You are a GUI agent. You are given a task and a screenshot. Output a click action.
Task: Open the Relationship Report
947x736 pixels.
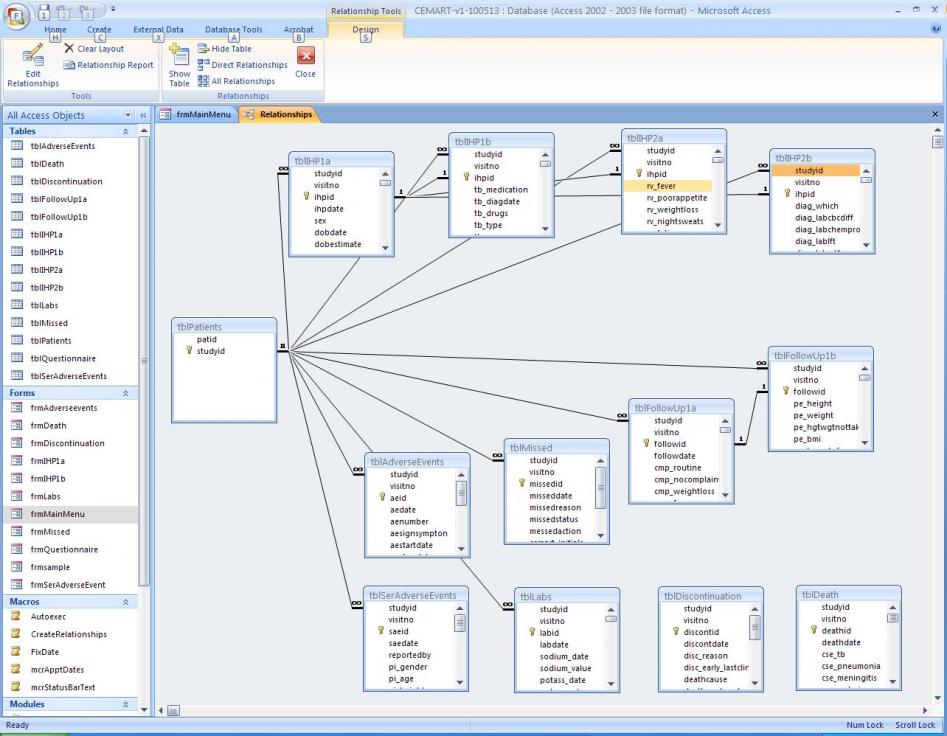[109, 65]
